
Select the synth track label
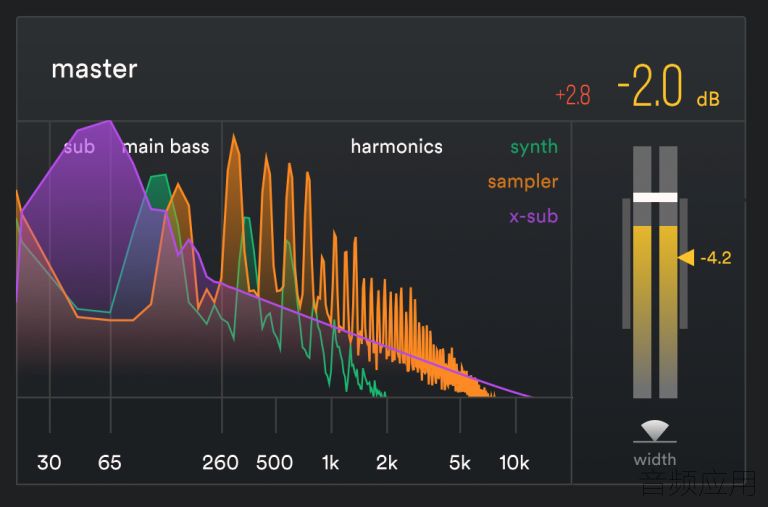534,147
